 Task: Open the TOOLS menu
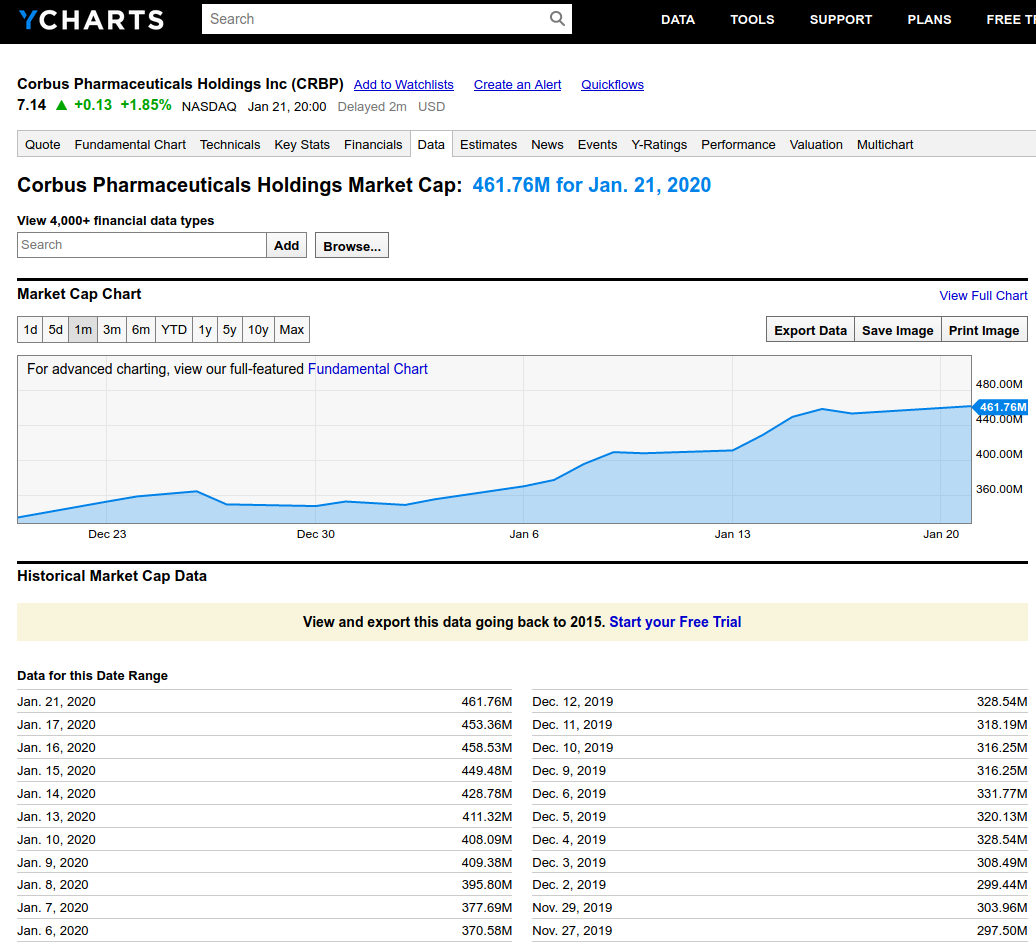[x=752, y=20]
